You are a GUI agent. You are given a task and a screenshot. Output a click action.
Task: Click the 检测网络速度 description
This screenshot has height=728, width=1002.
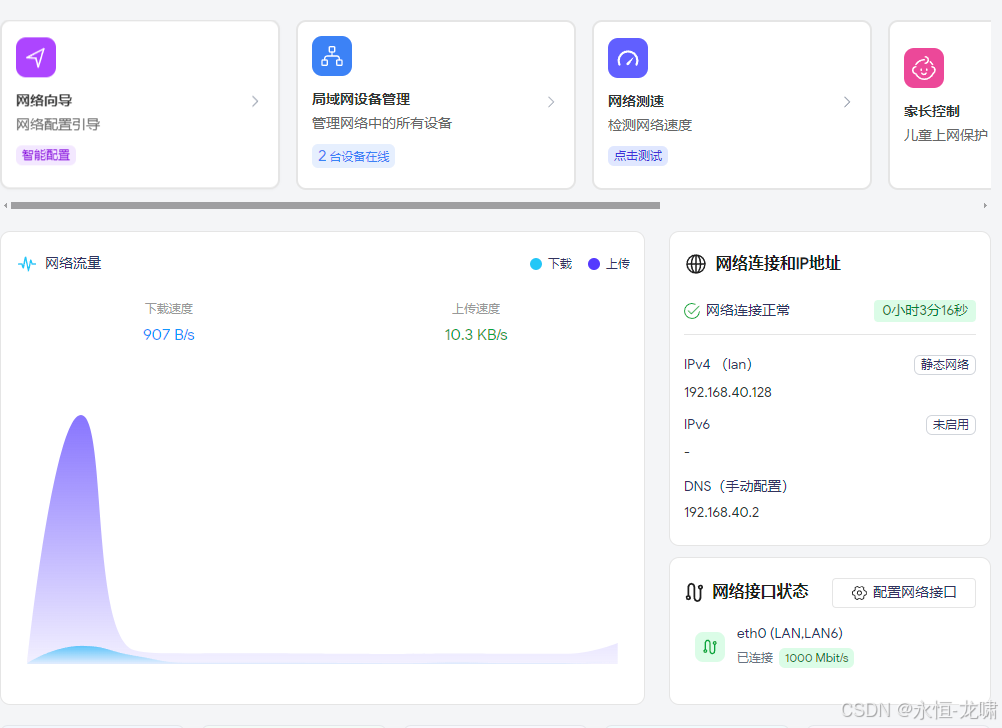pos(650,125)
